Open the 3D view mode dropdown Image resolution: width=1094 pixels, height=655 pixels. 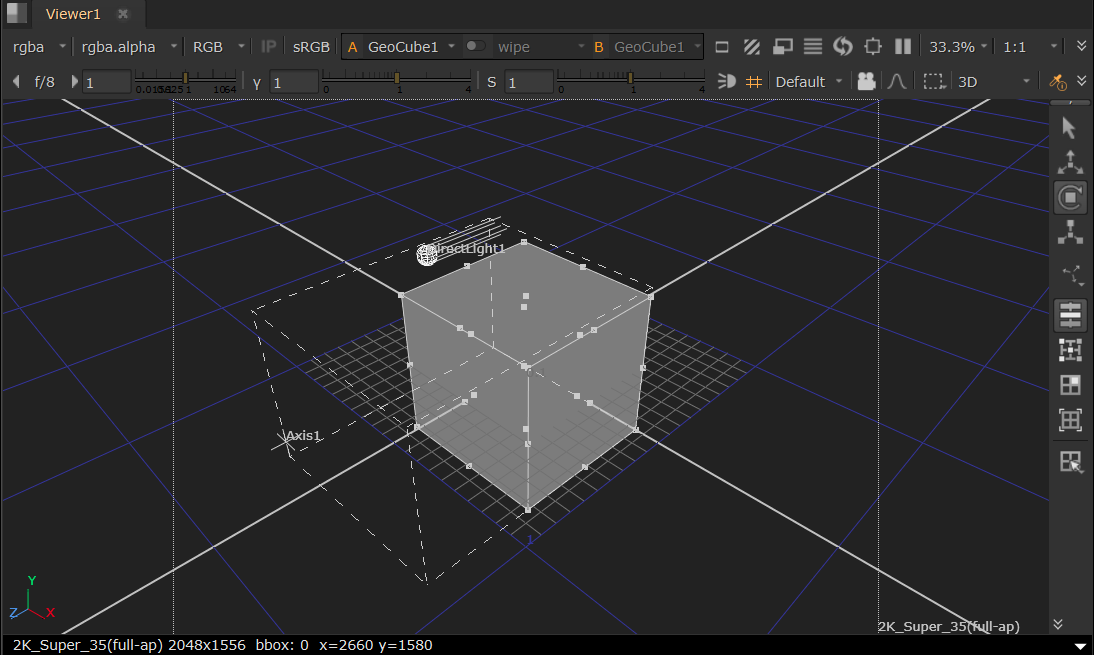(992, 82)
